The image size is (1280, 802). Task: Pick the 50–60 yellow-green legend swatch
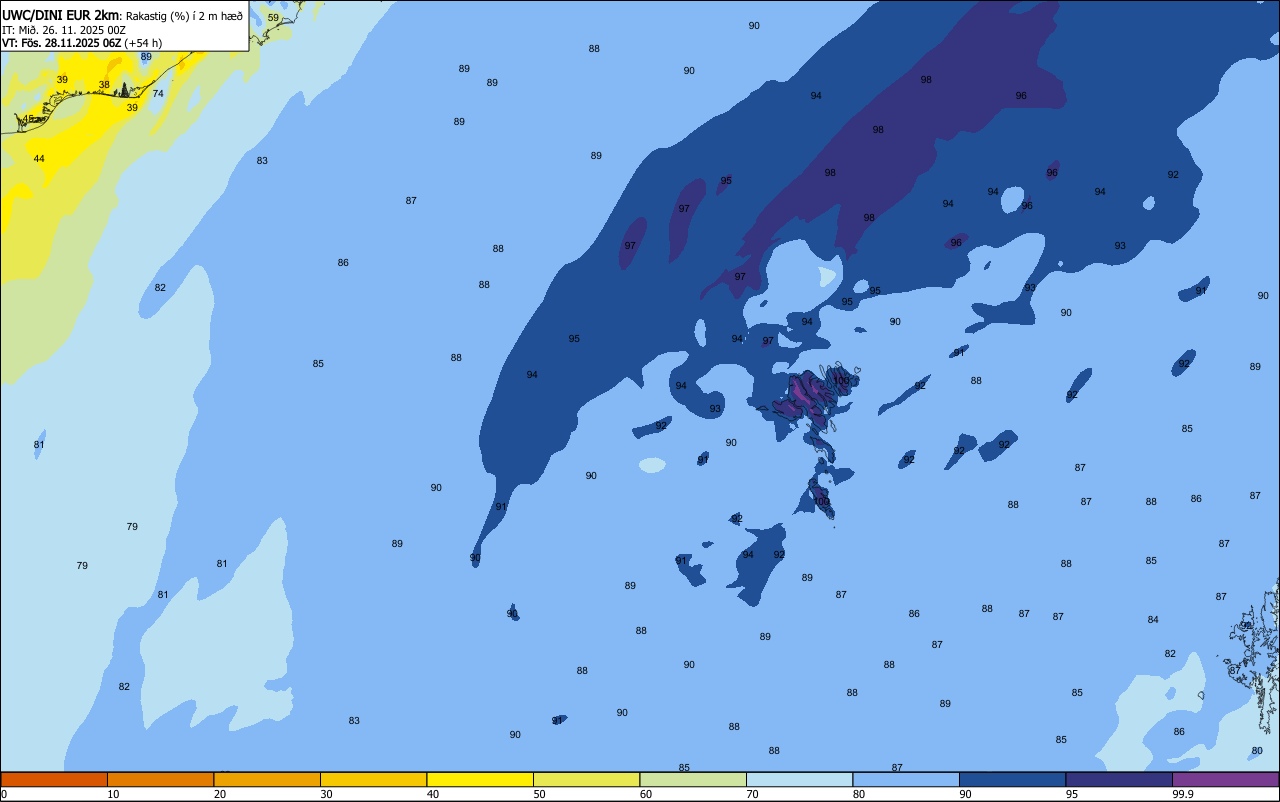coord(586,779)
